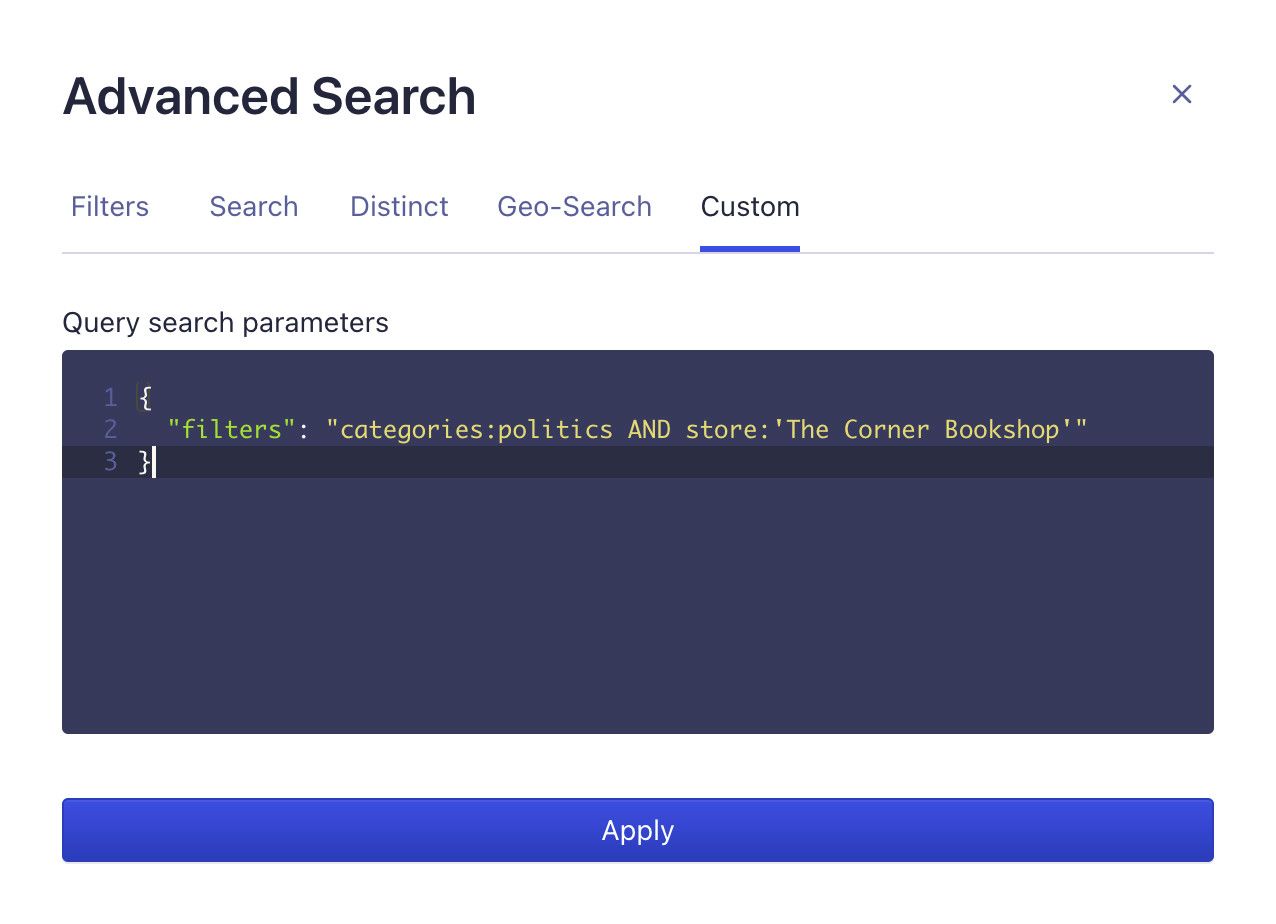Click the Advanced Search title
Image resolution: width=1276 pixels, height=924 pixels.
pos(269,96)
